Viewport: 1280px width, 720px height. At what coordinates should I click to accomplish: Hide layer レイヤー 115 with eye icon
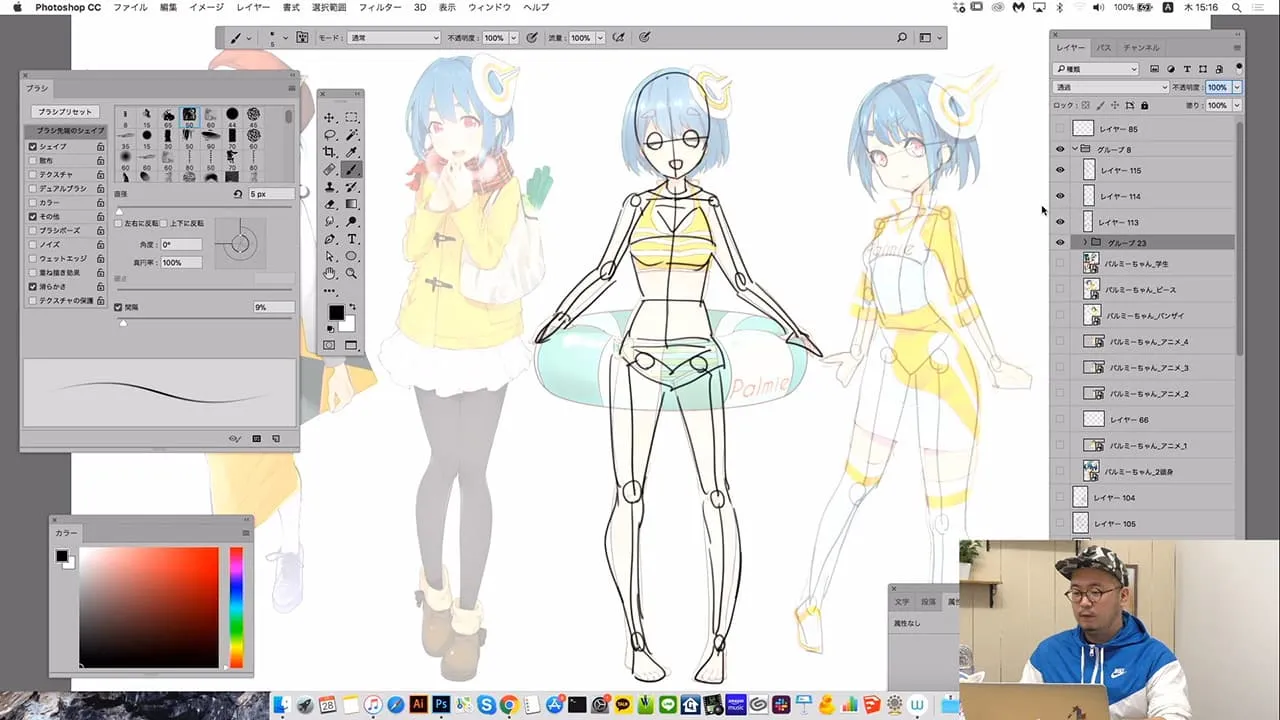(1060, 170)
